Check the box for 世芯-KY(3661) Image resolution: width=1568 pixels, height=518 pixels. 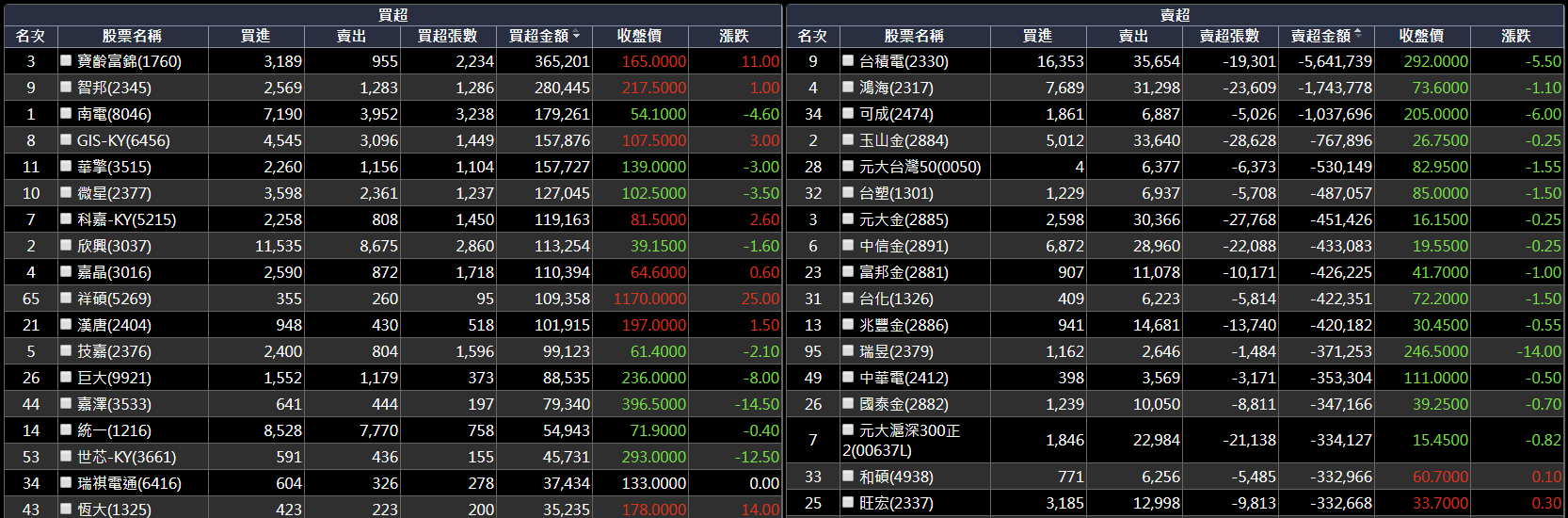point(66,456)
